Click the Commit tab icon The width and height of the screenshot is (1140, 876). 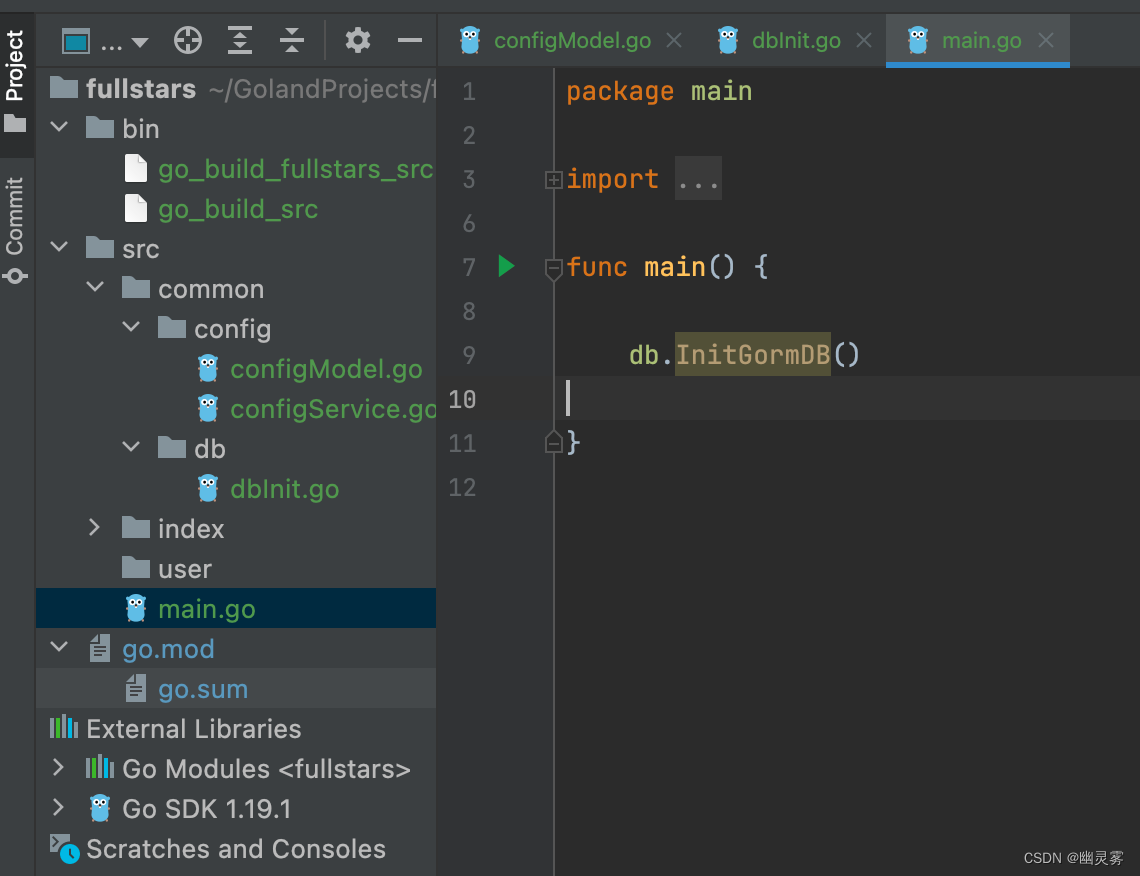coord(15,276)
